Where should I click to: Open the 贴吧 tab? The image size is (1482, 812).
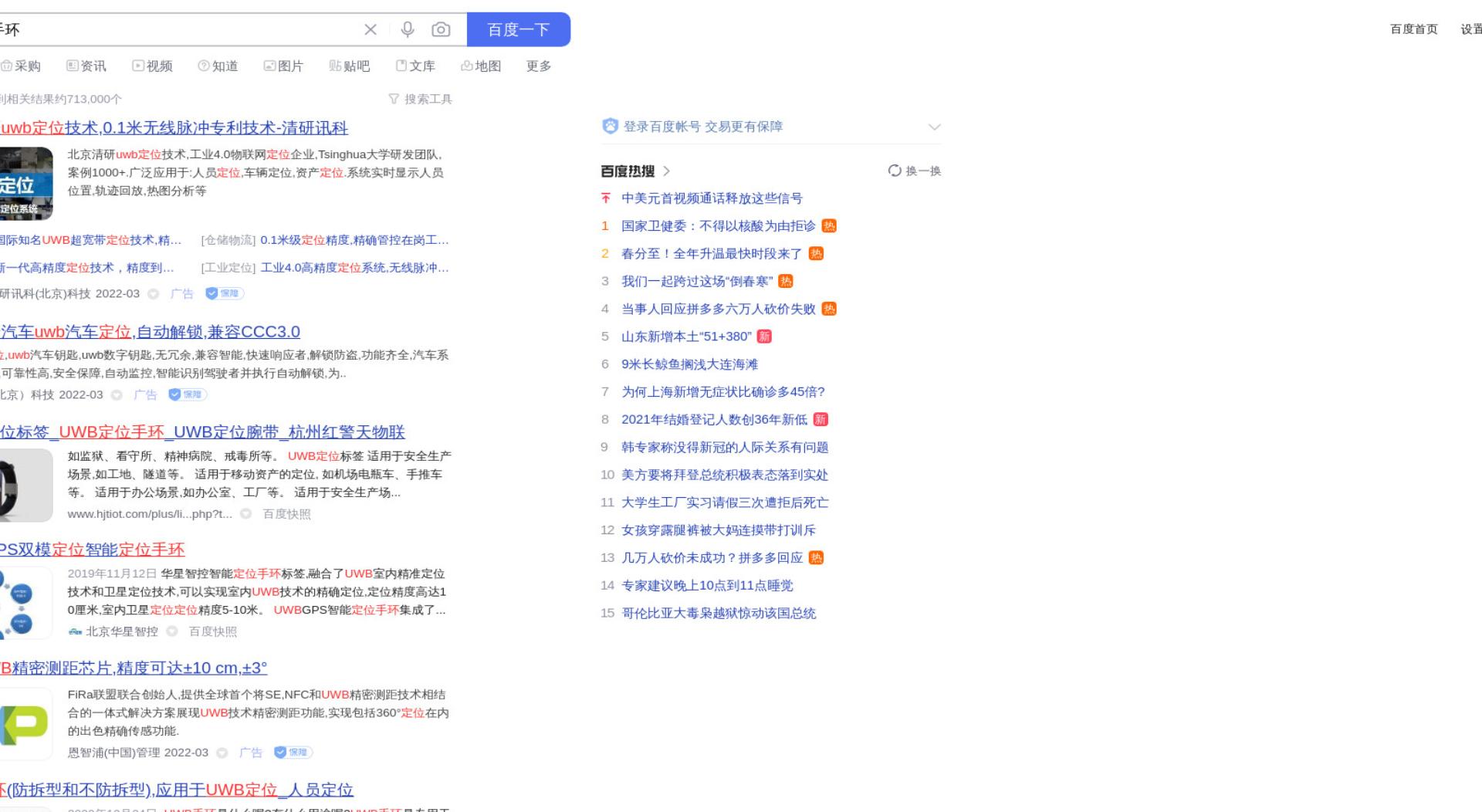pyautogui.click(x=350, y=66)
